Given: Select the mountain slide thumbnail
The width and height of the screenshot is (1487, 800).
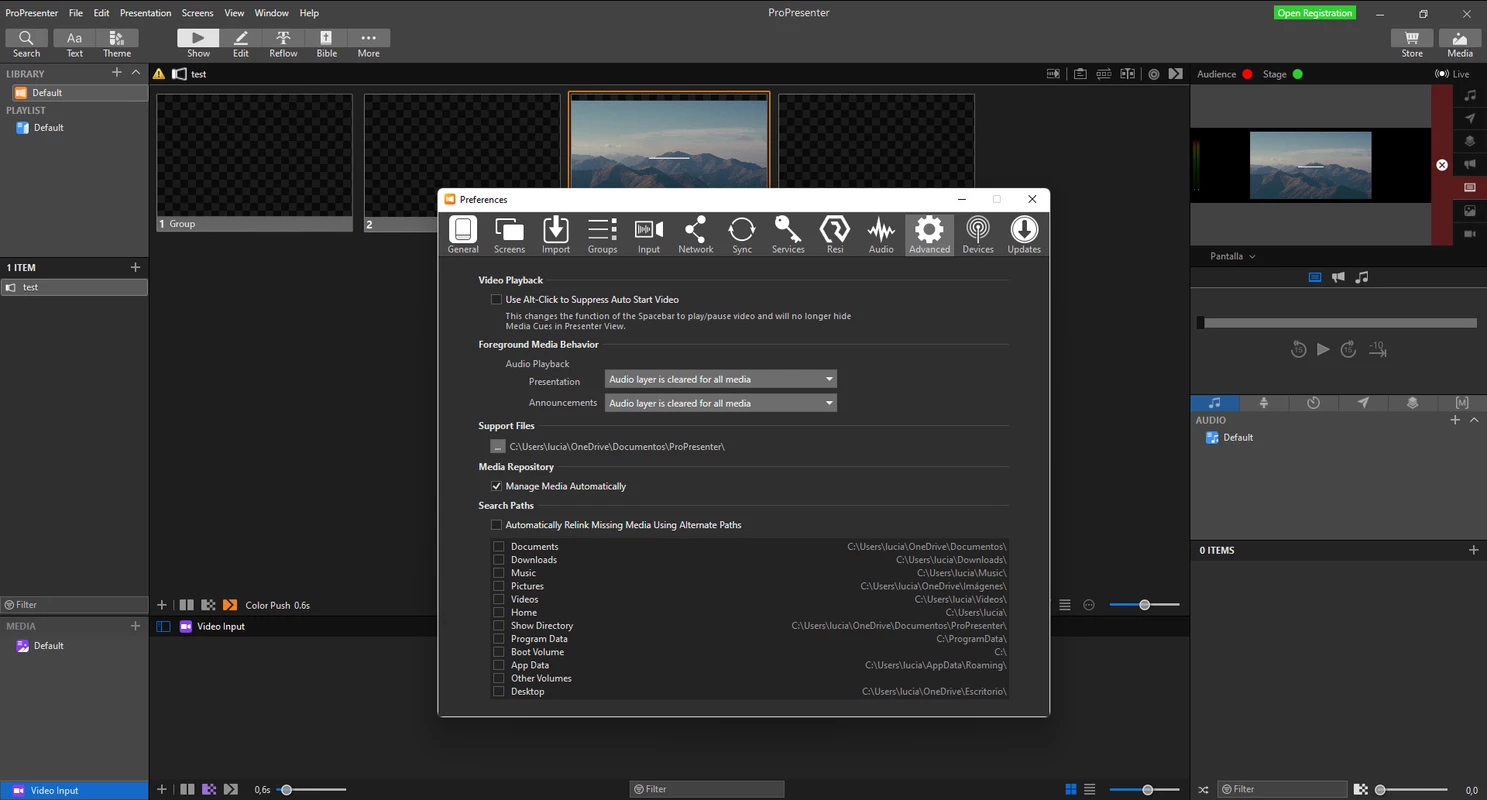Looking at the screenshot, I should pos(669,141).
